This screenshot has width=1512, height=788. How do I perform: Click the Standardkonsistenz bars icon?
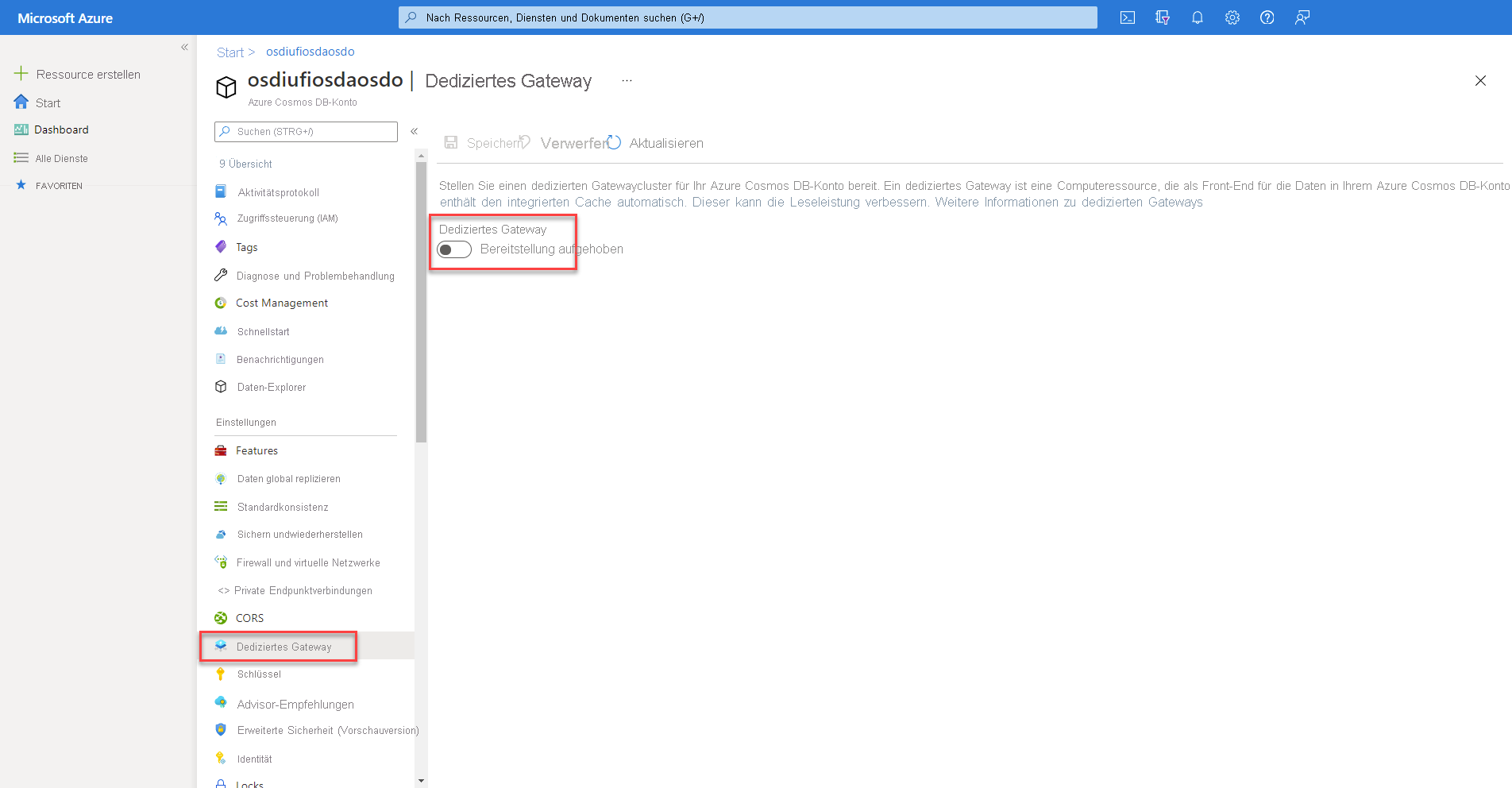[221, 507]
